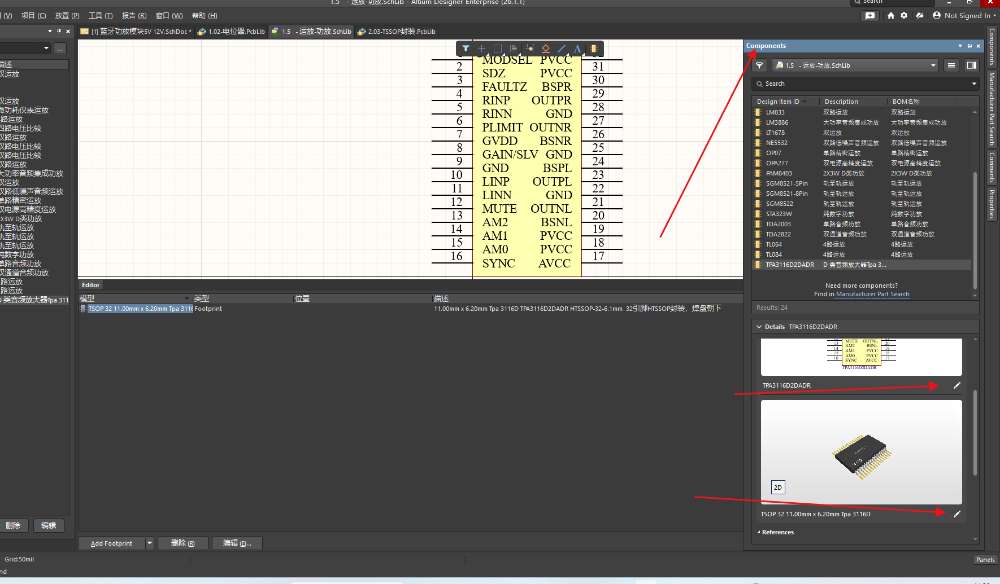Click the Search field in Components panel

866,84
